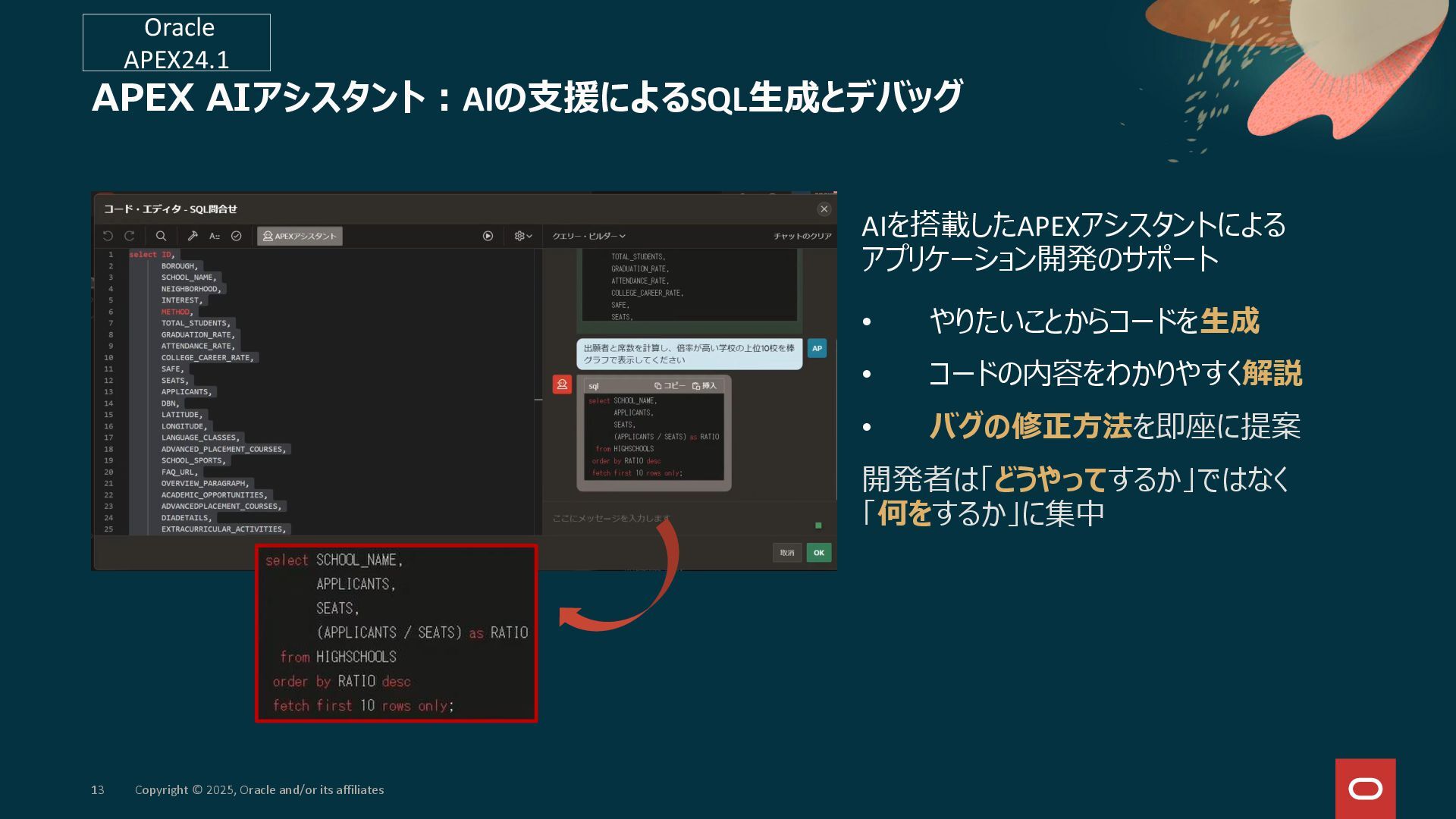Run the query with the play icon

[488, 236]
